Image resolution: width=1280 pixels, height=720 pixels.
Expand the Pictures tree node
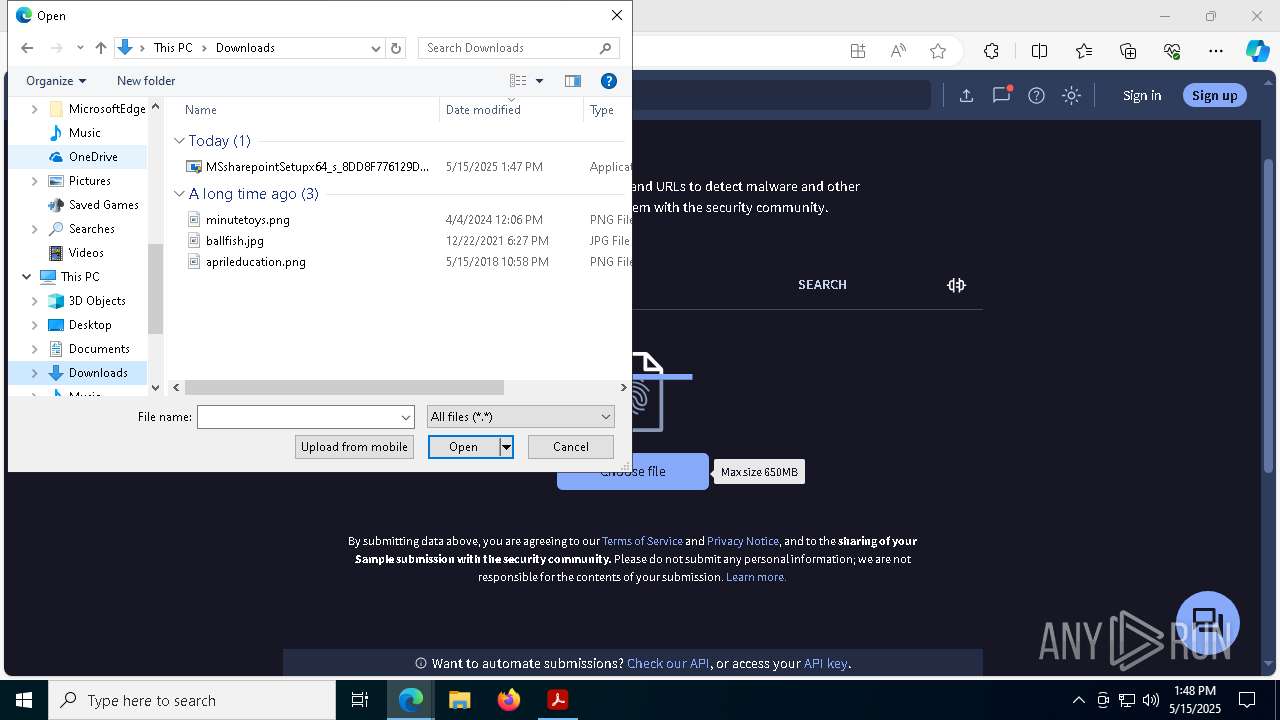tap(35, 181)
